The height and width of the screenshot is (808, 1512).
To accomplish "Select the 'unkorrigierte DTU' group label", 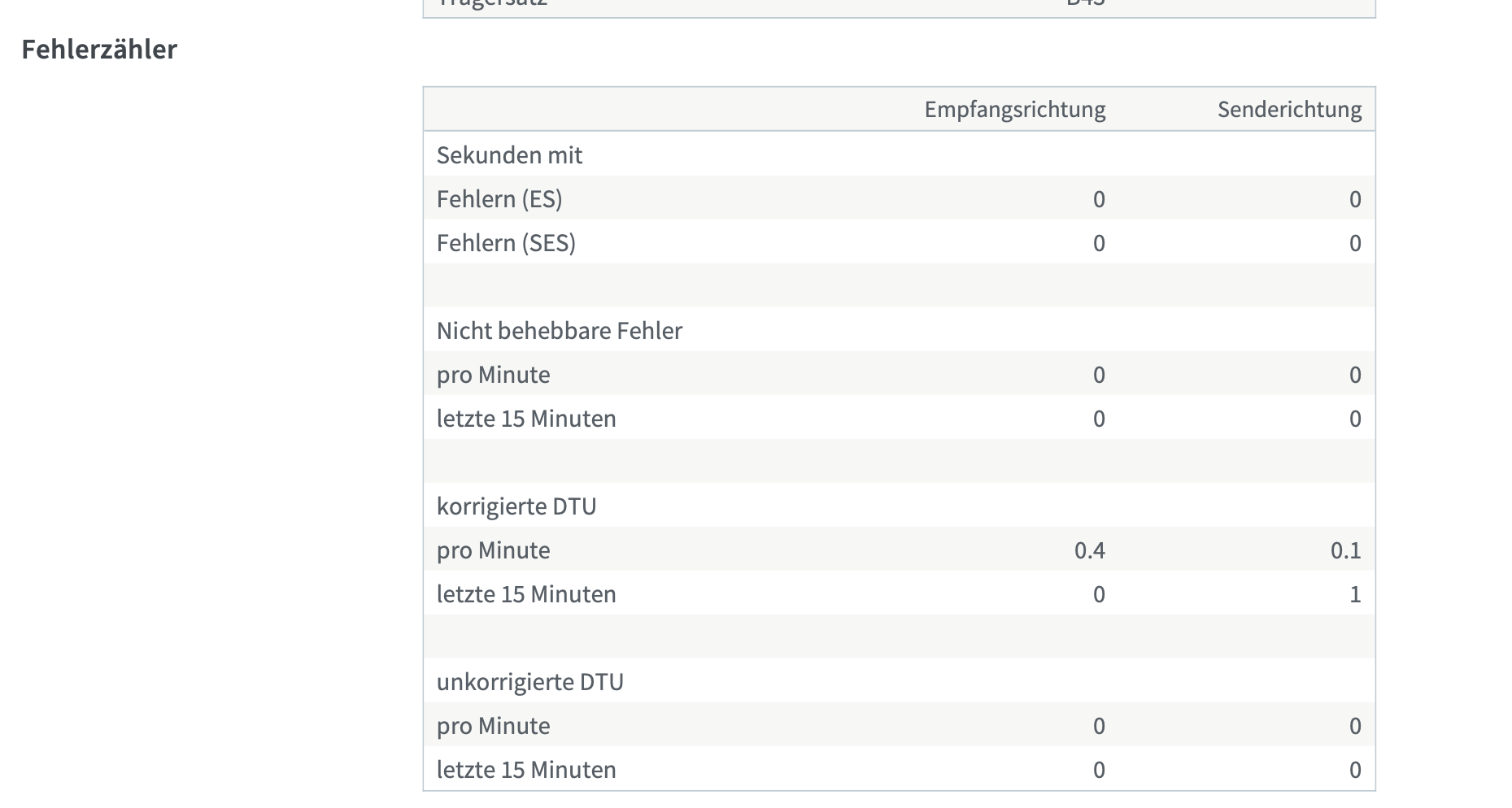I will (529, 682).
